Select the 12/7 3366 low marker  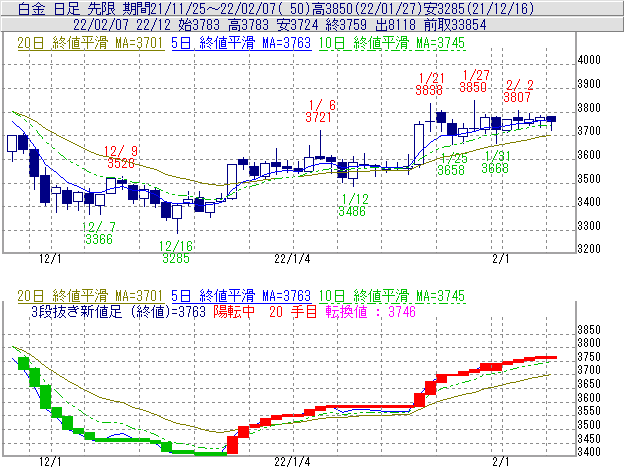[99, 233]
